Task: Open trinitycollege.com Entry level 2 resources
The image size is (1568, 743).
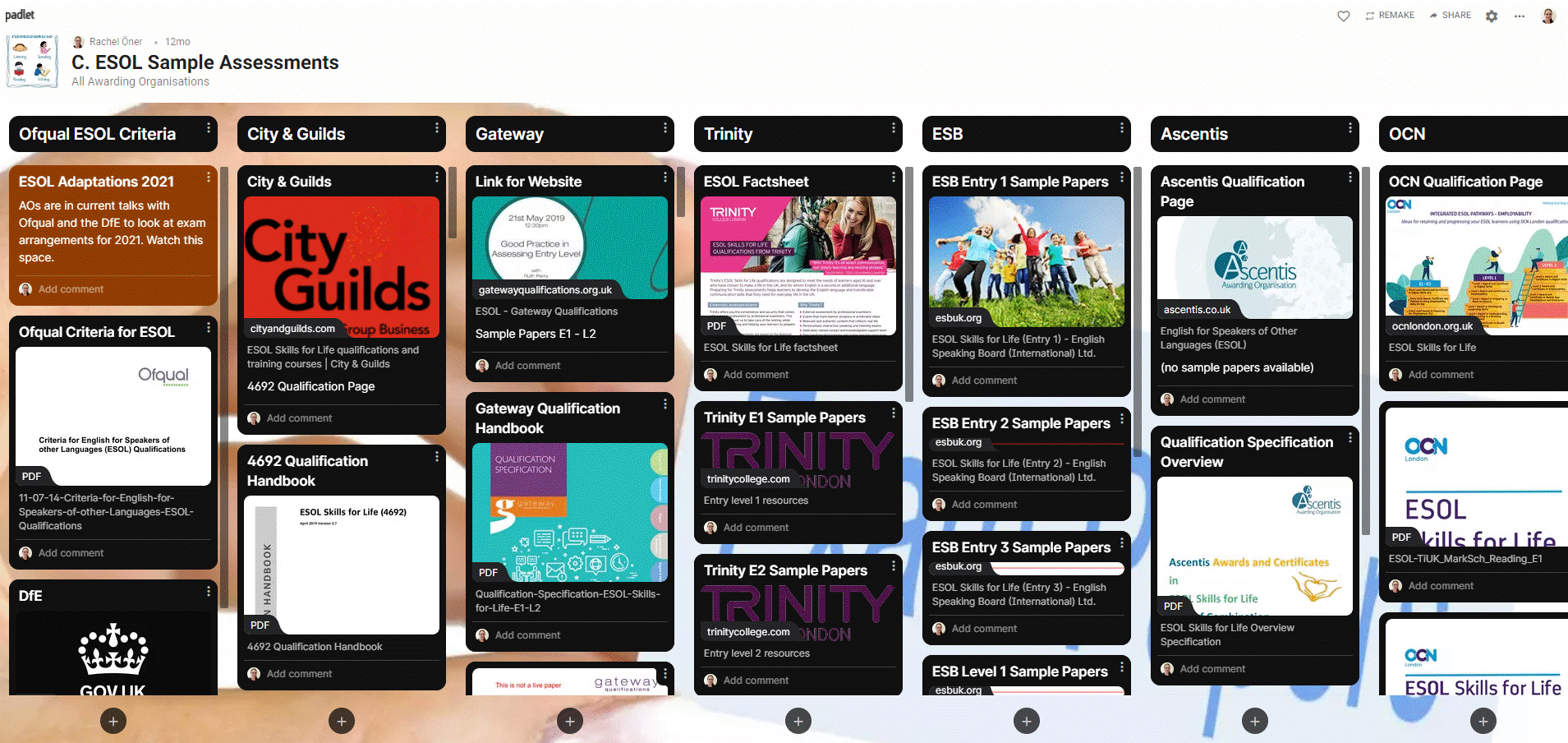Action: tap(798, 615)
